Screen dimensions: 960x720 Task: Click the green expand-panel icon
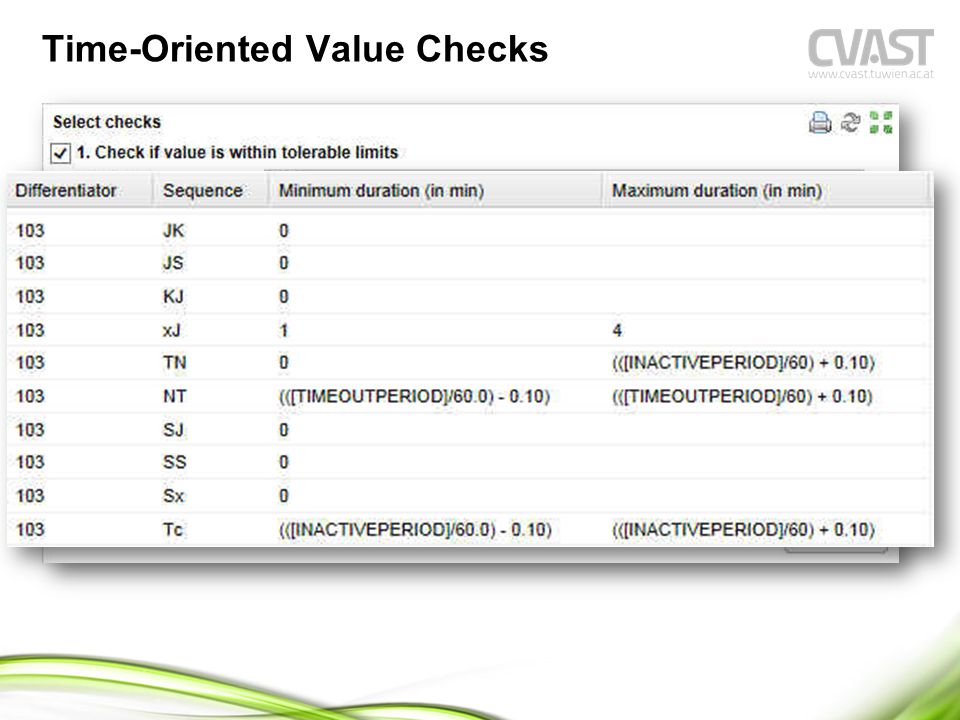tap(881, 122)
